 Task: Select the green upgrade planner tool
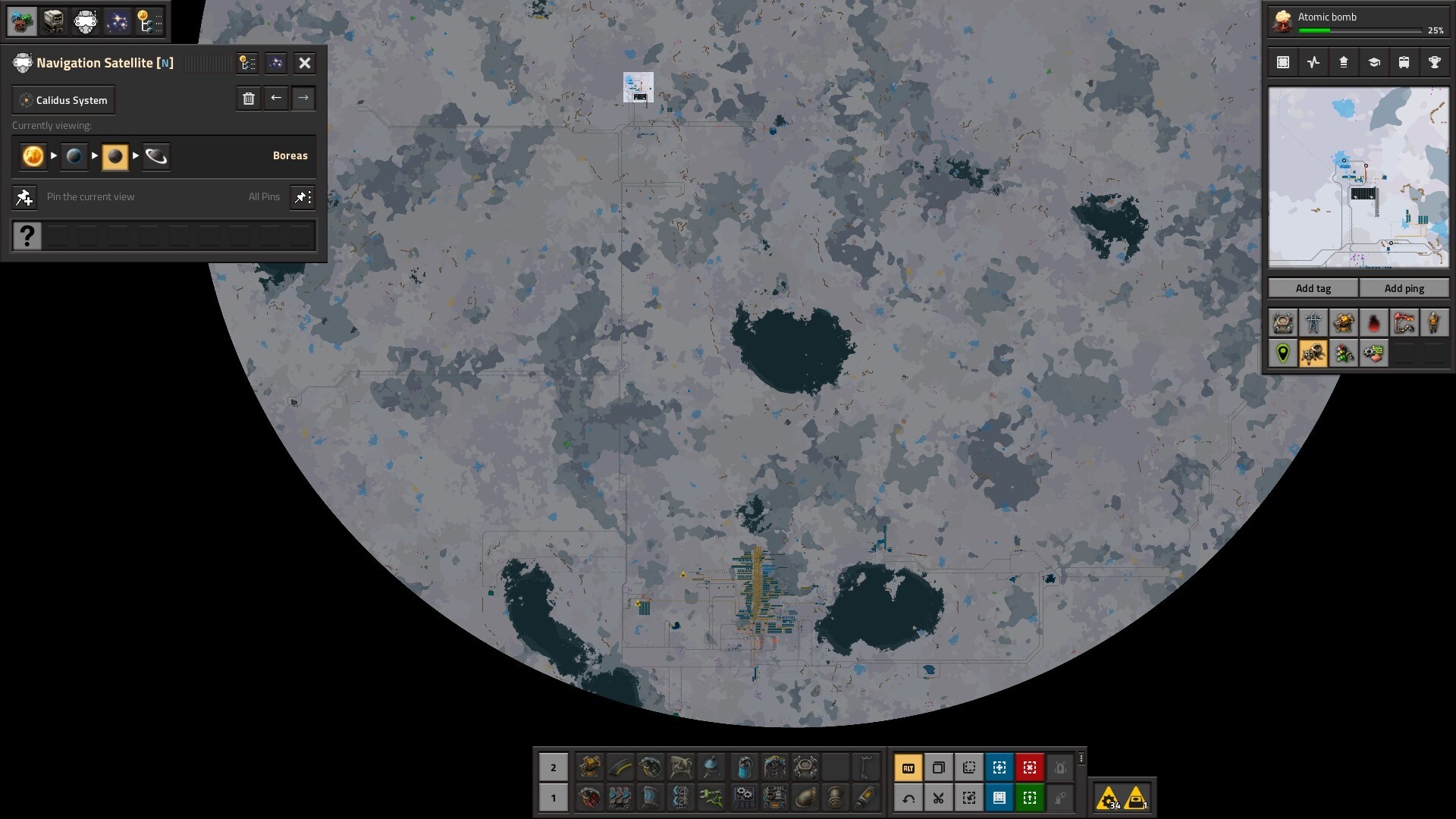1029,798
